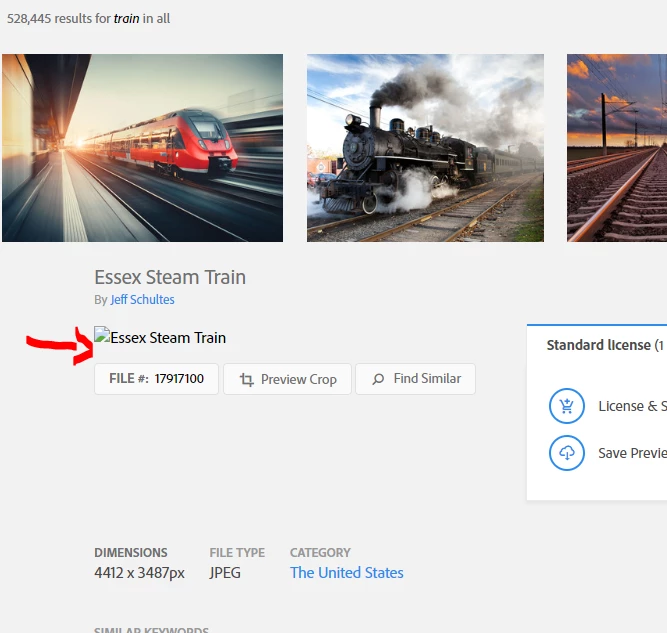Viewport: 667px width, 633px height.
Task: Click the License & Save text
Action: 633,406
